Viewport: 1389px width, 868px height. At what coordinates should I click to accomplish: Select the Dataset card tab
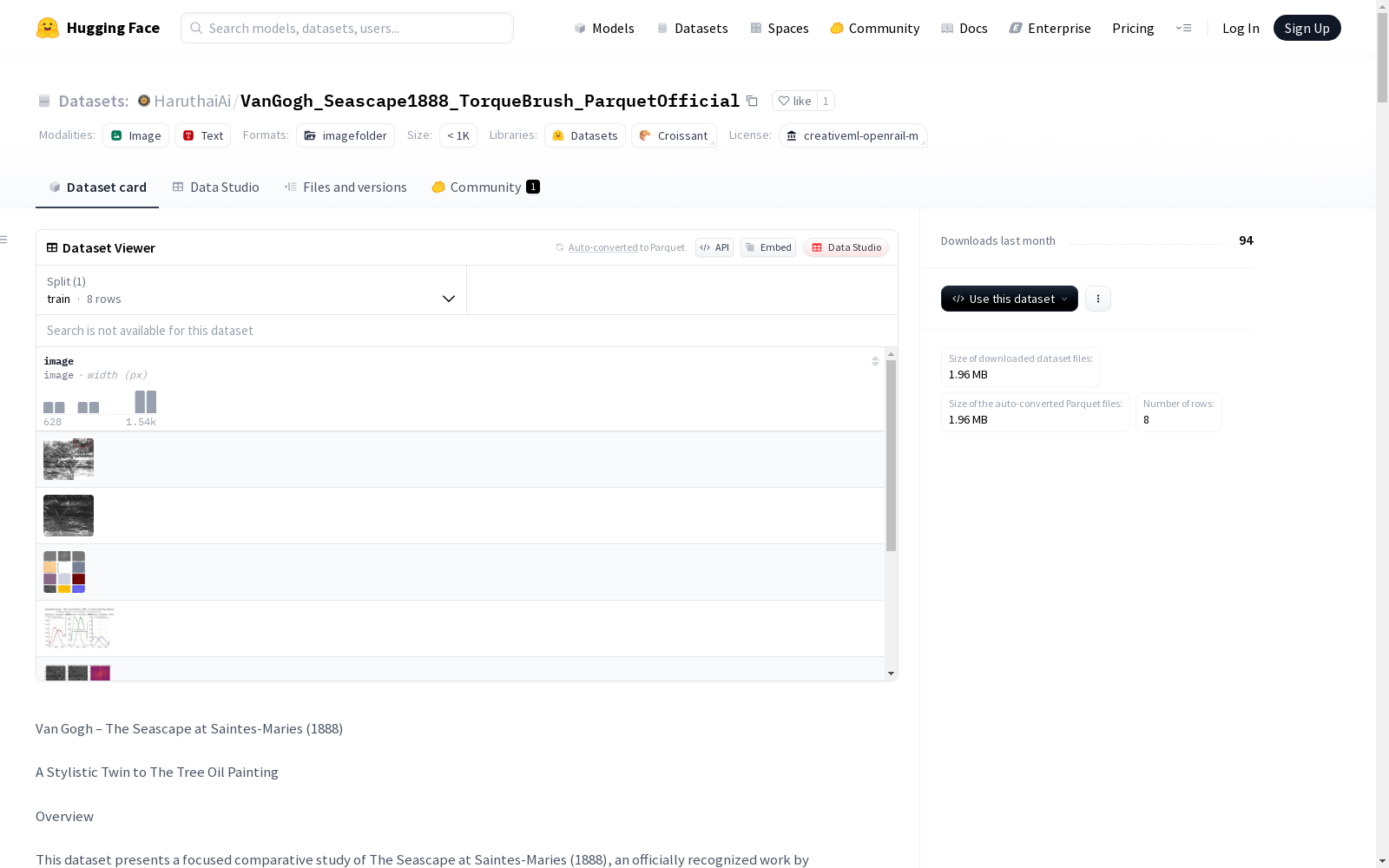(x=97, y=187)
